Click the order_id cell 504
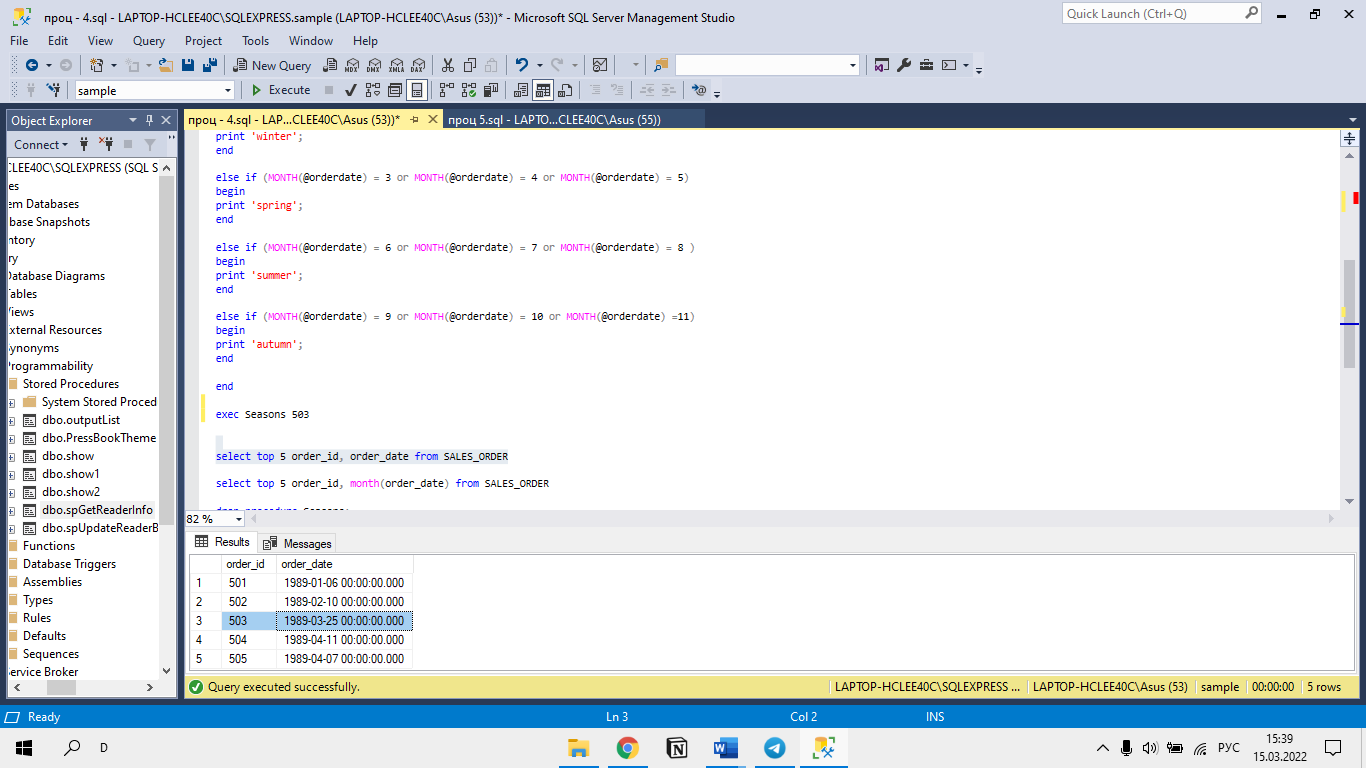 (x=248, y=640)
